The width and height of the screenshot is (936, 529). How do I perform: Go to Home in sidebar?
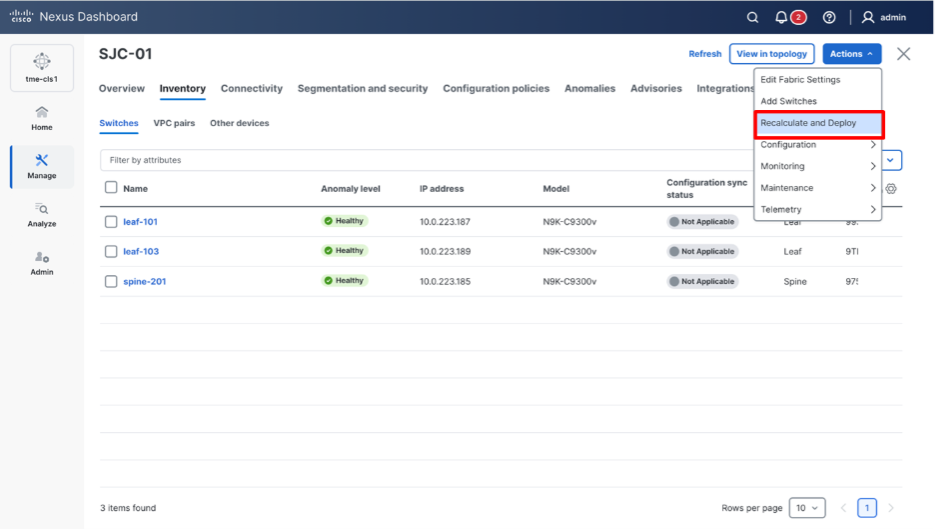[42, 118]
